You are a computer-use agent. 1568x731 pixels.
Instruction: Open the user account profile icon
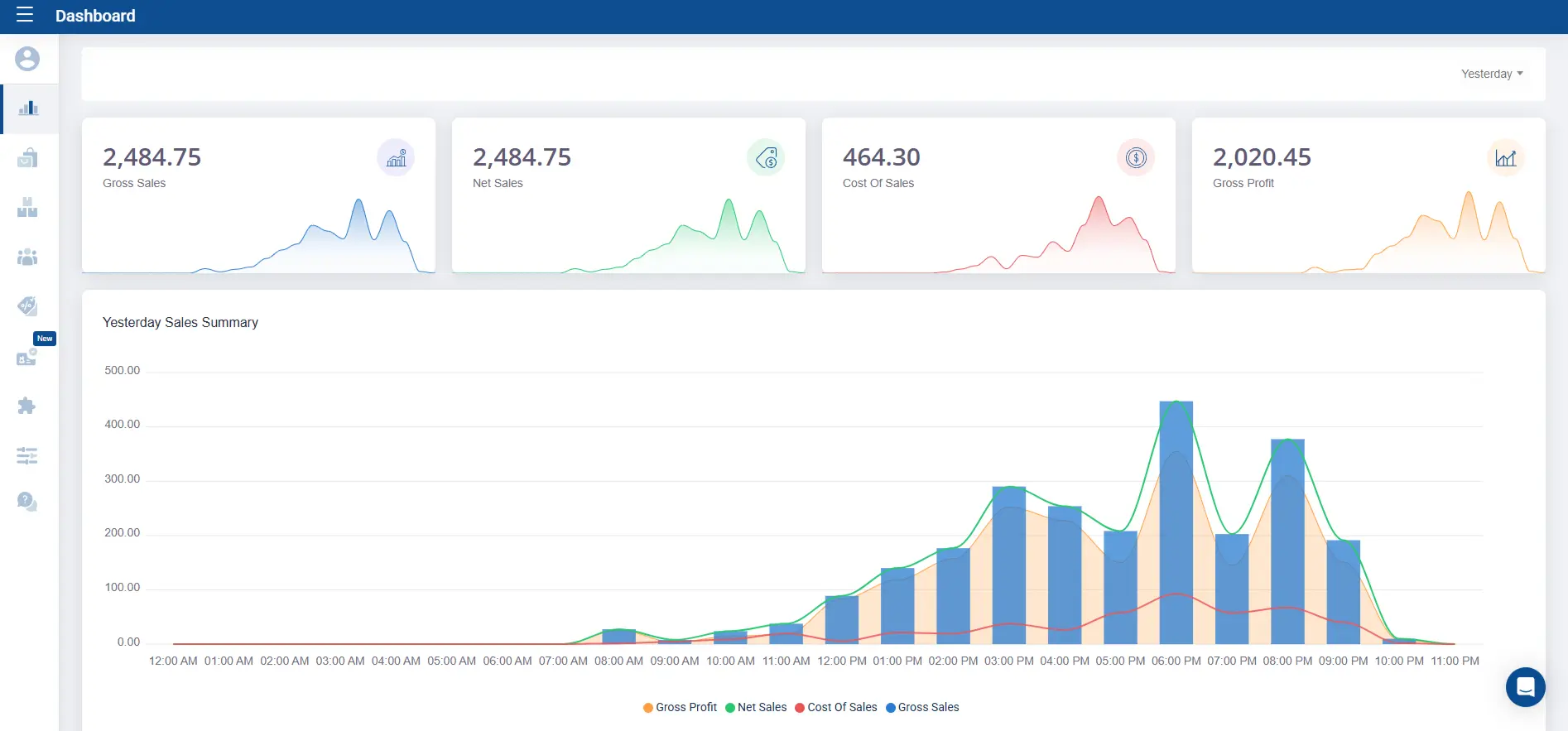(x=27, y=59)
